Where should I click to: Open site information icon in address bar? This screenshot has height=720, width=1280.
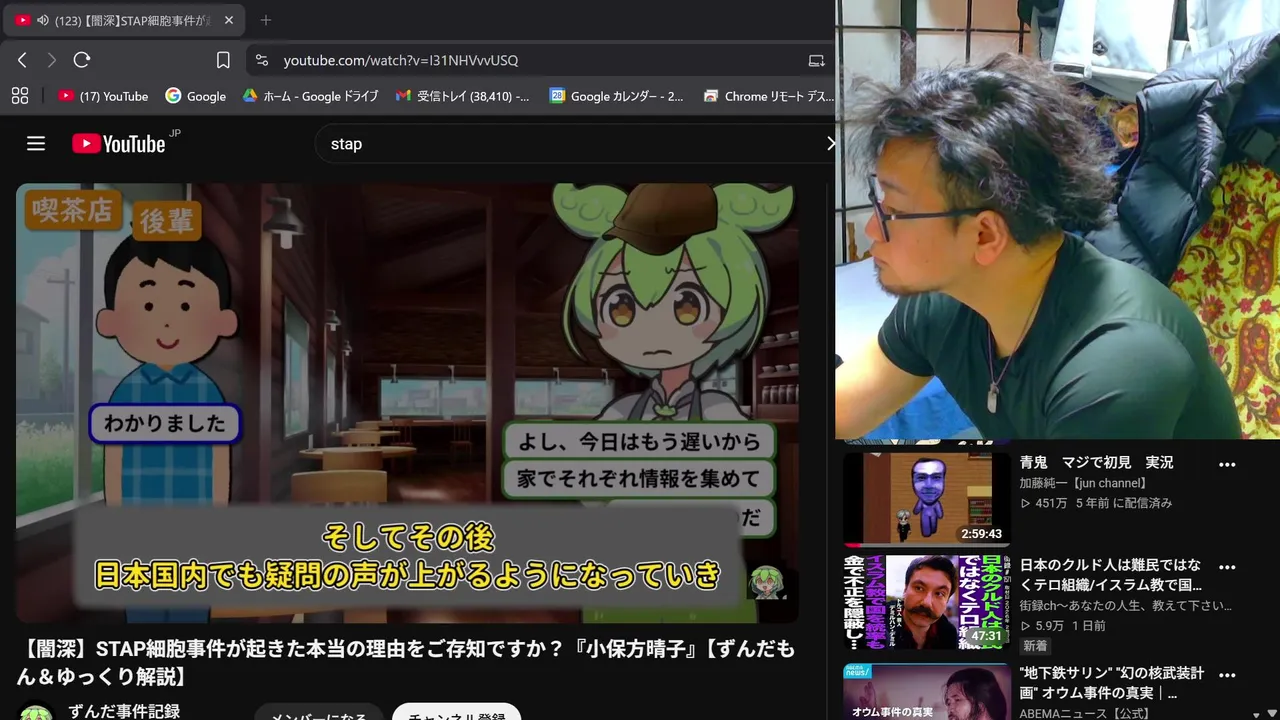click(262, 60)
